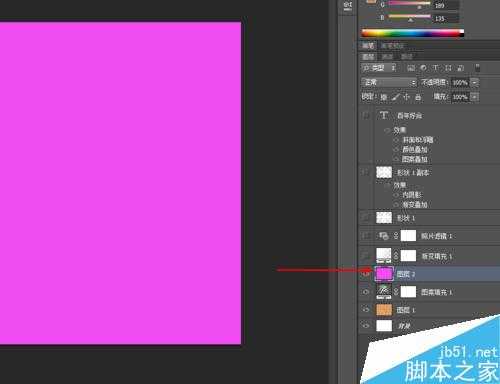Select the pixel layer filter icon
Screen dimensions: 500x384
[411, 68]
